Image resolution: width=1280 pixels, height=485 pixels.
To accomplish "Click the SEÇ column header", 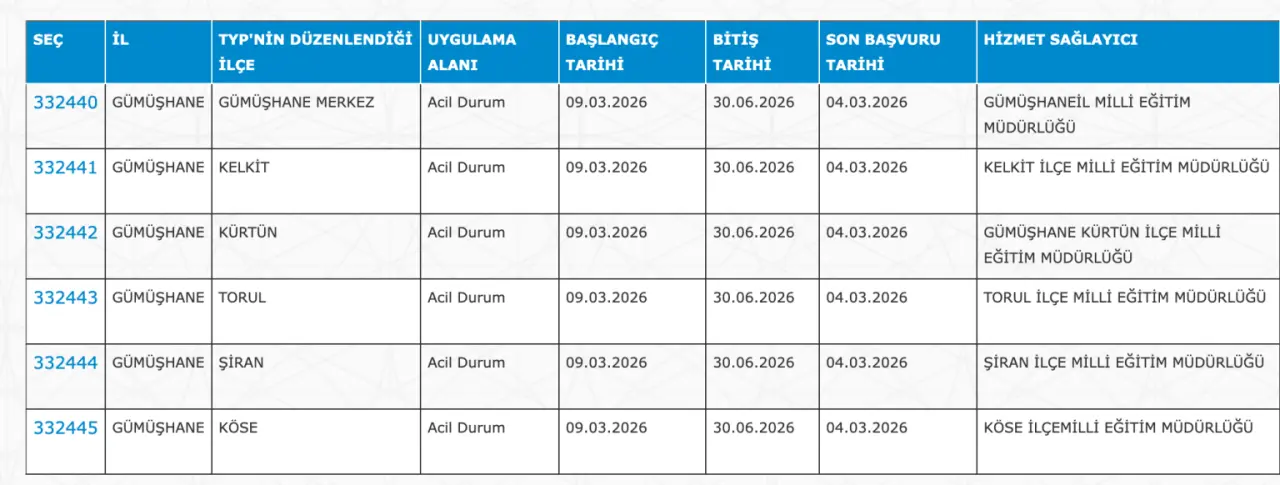I will [x=46, y=40].
